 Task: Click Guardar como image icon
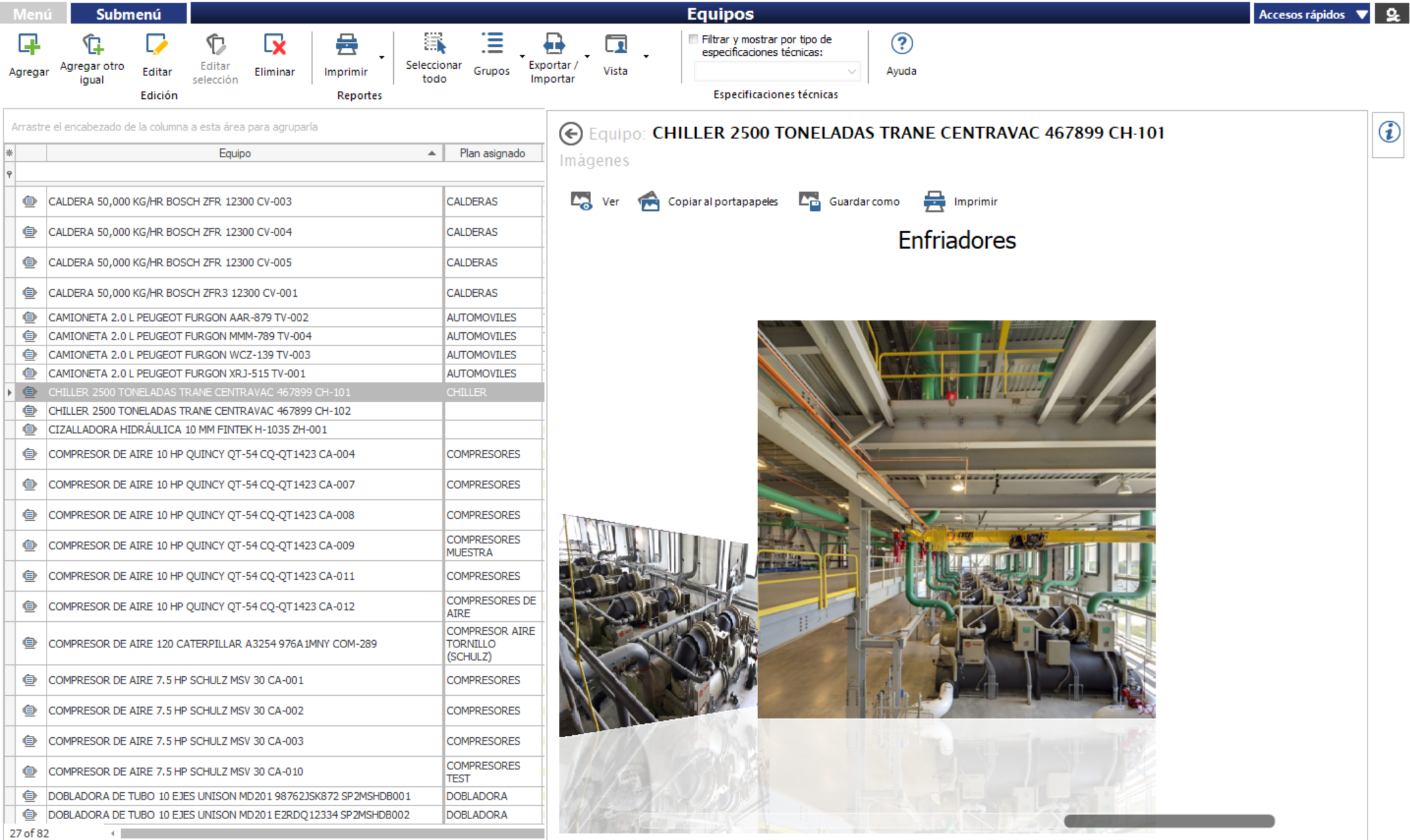coord(809,201)
